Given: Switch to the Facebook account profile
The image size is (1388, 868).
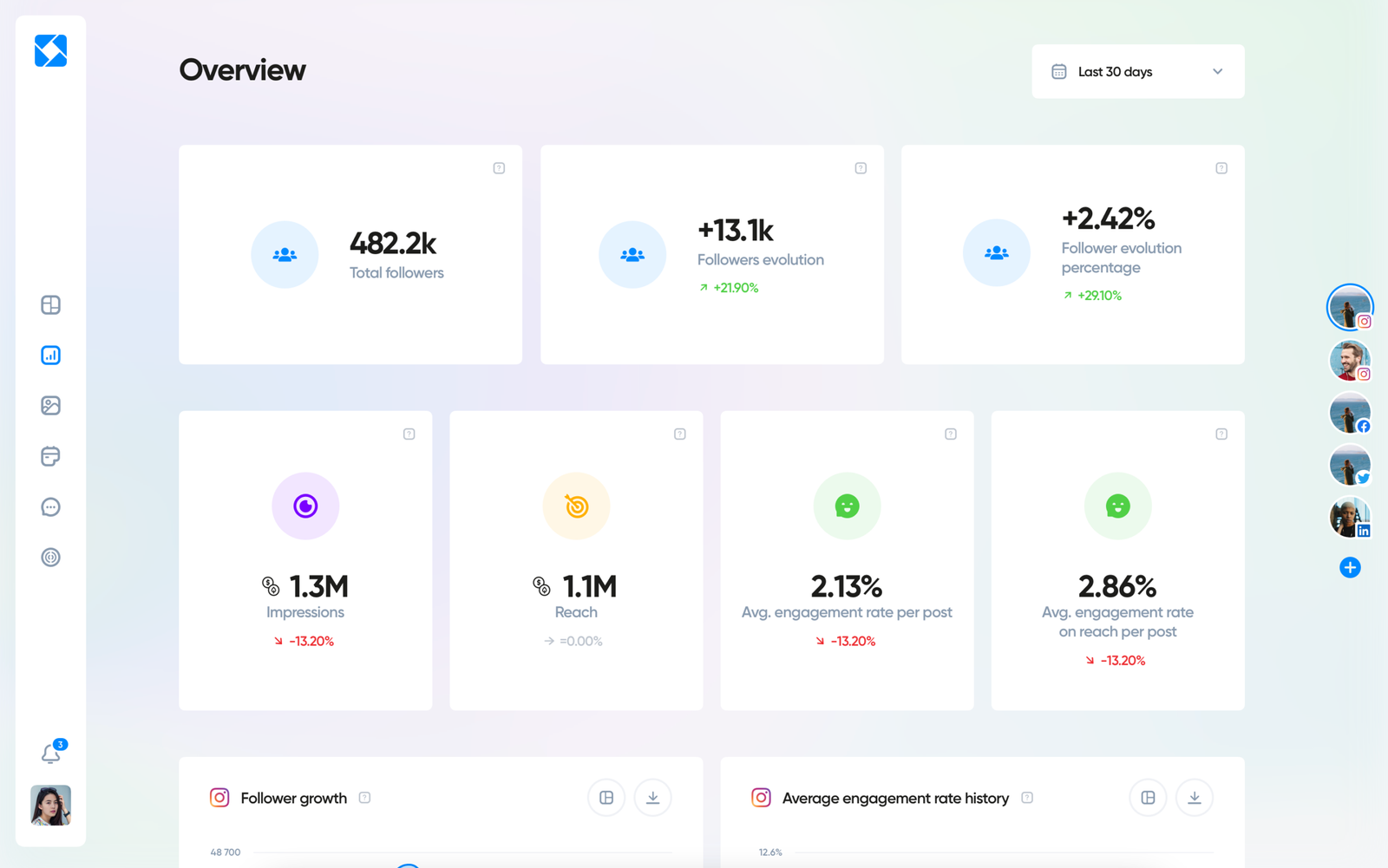Looking at the screenshot, I should [x=1350, y=413].
